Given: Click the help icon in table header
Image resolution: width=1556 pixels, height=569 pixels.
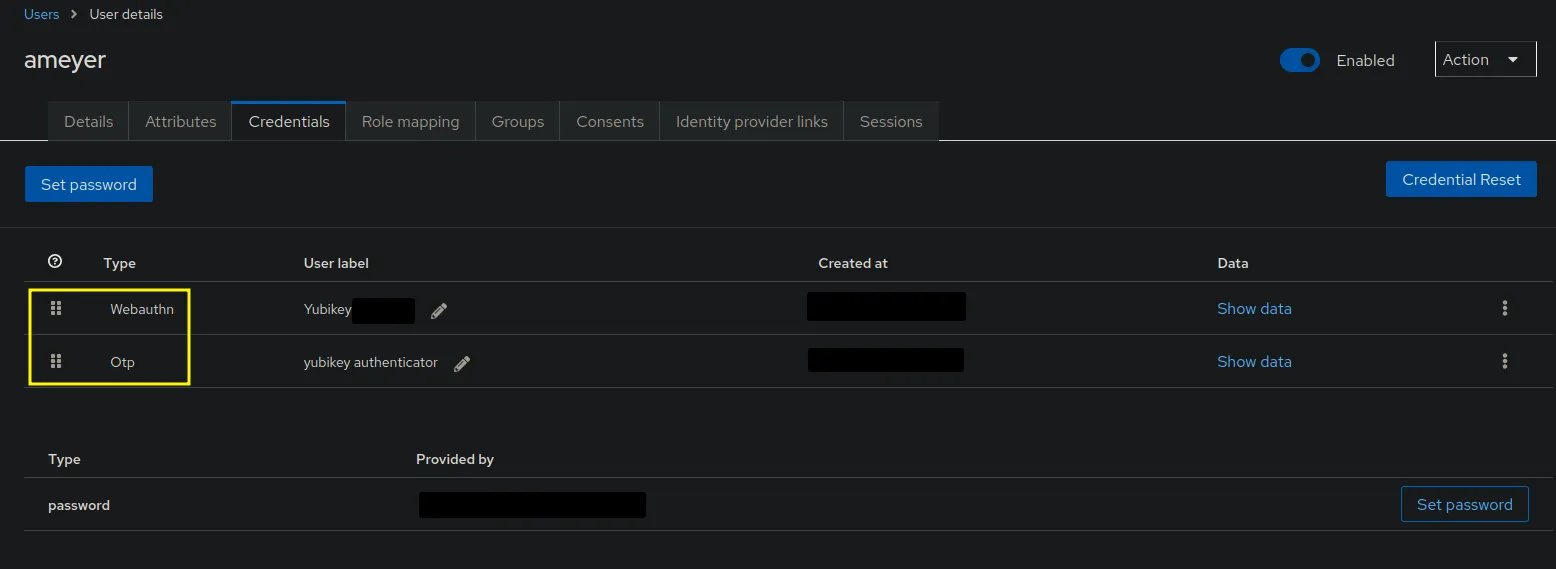Looking at the screenshot, I should click(x=55, y=262).
